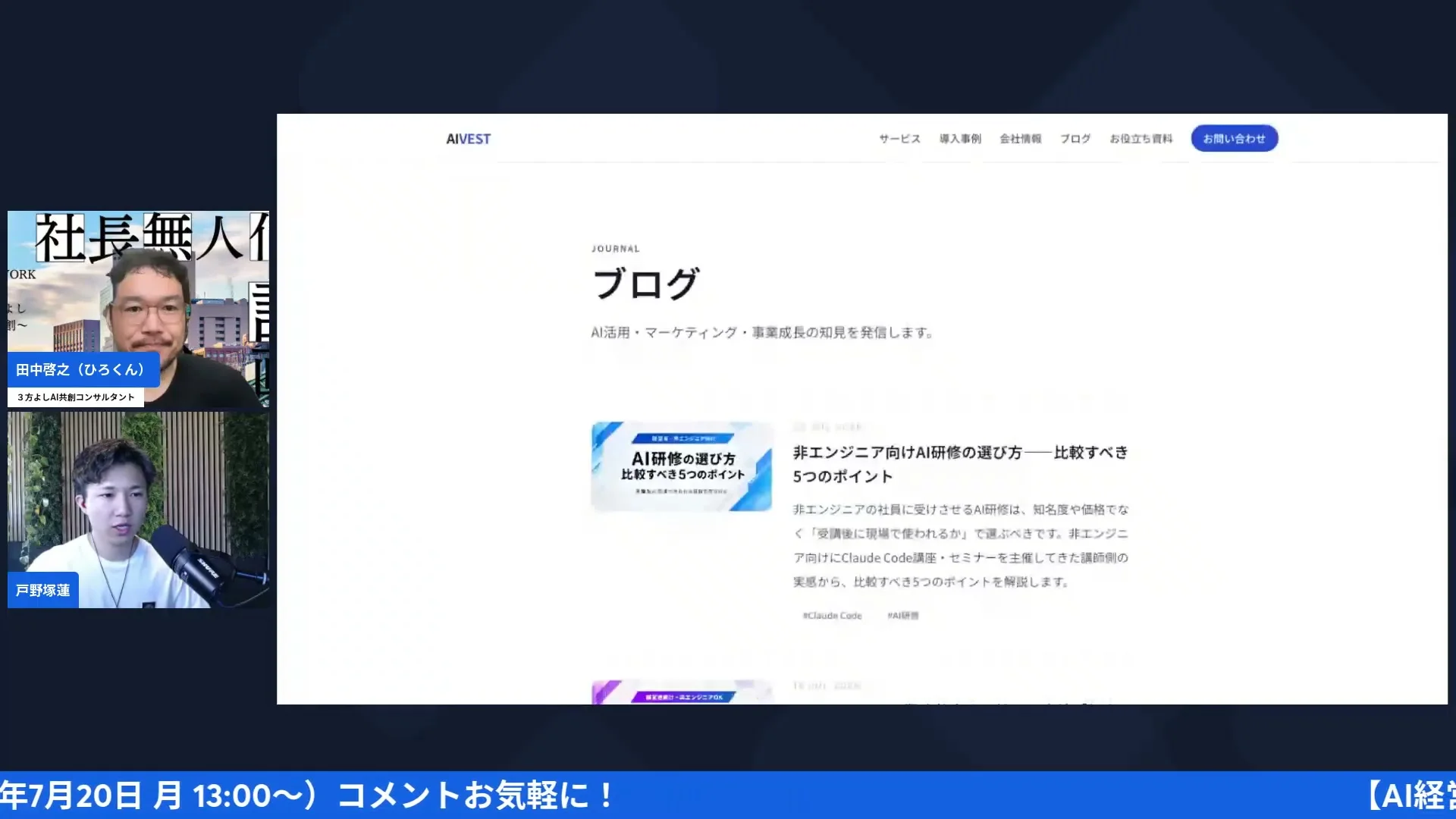Go to the ブログ nav link
The height and width of the screenshot is (819, 1456).
(x=1075, y=139)
